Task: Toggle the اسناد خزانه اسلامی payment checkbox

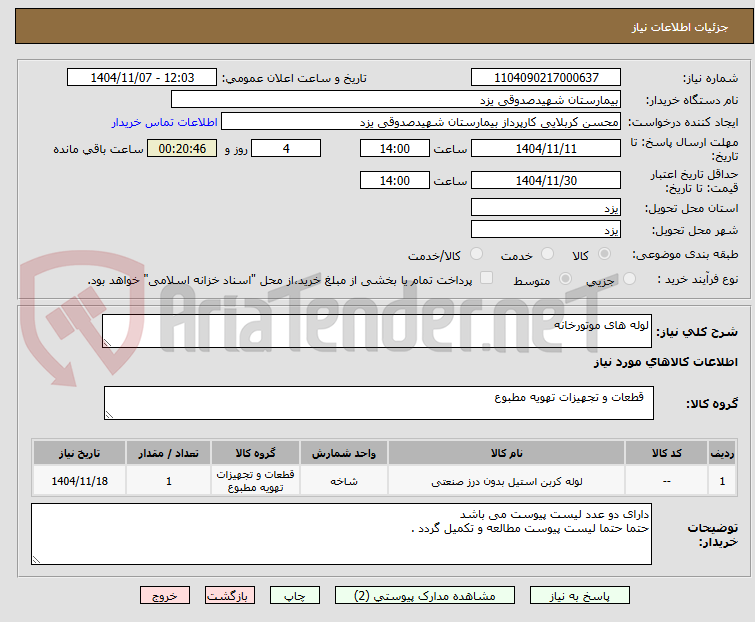Action: tap(487, 278)
